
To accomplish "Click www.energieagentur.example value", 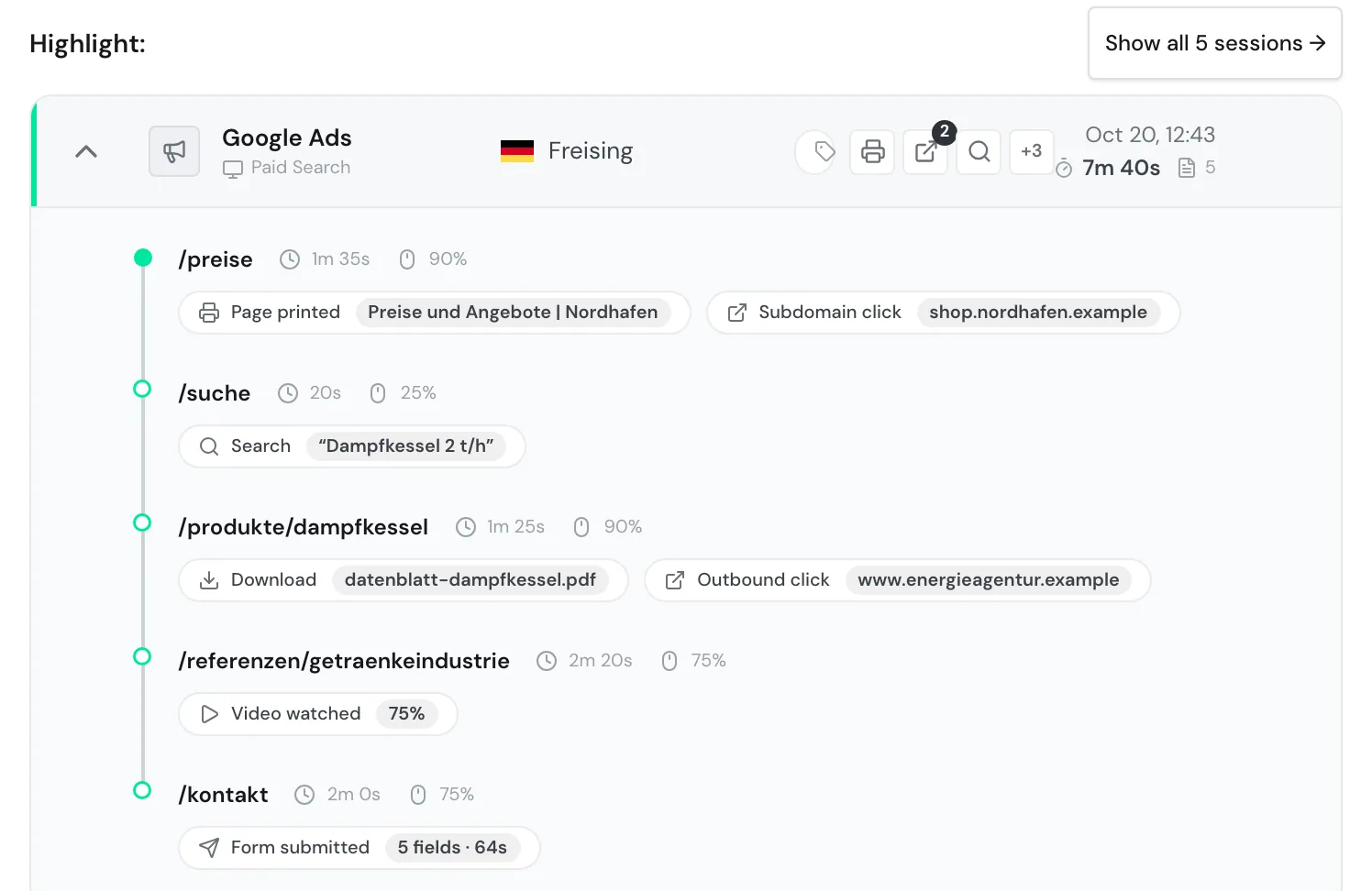I will 989,580.
